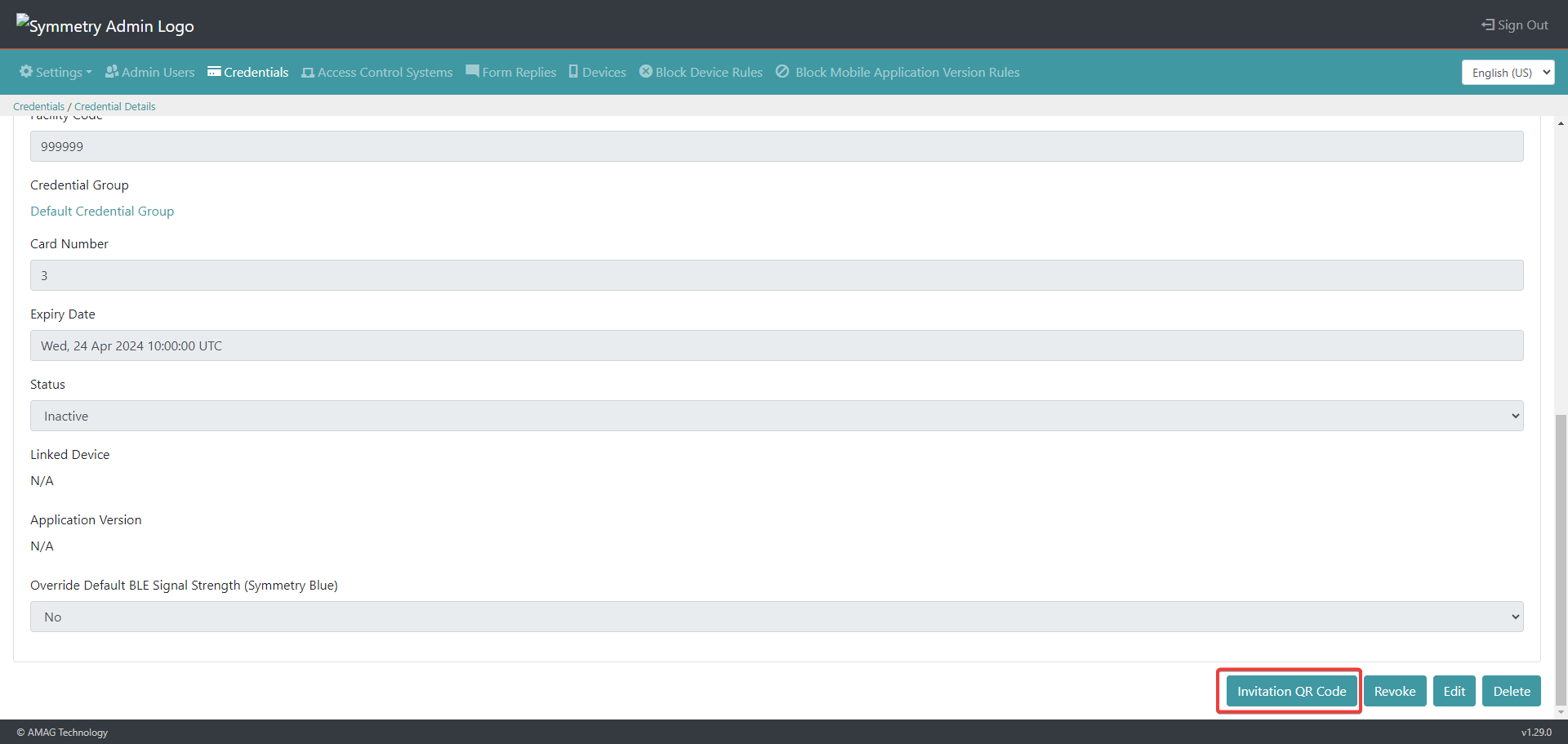Go to Admin Users page
The width and height of the screenshot is (1568, 744).
pos(150,72)
